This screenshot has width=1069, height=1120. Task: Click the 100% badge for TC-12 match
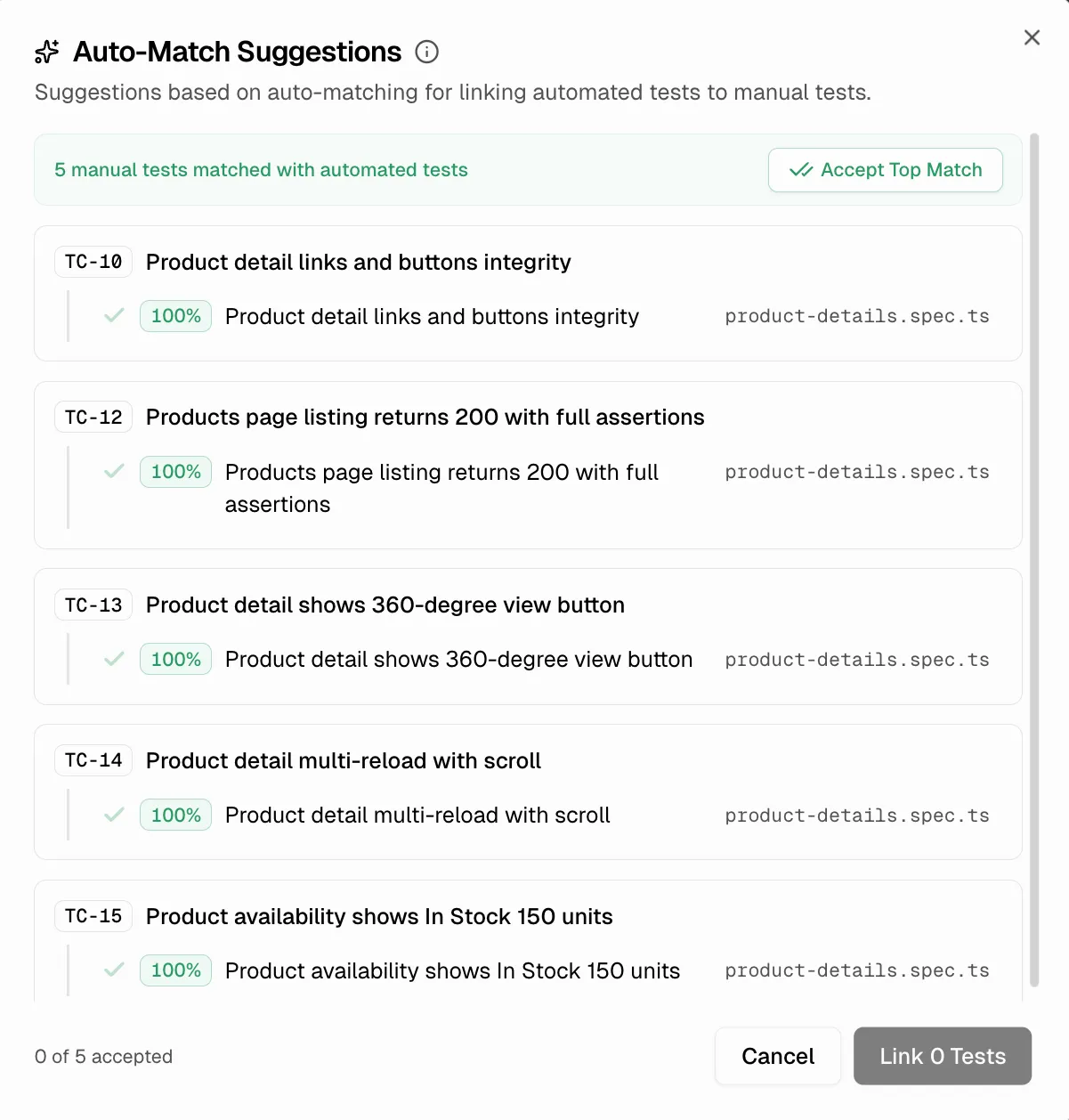click(175, 472)
